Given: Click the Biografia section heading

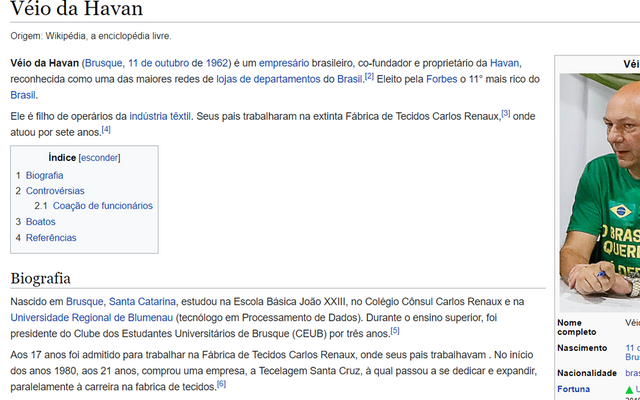Looking at the screenshot, I should (x=40, y=278).
